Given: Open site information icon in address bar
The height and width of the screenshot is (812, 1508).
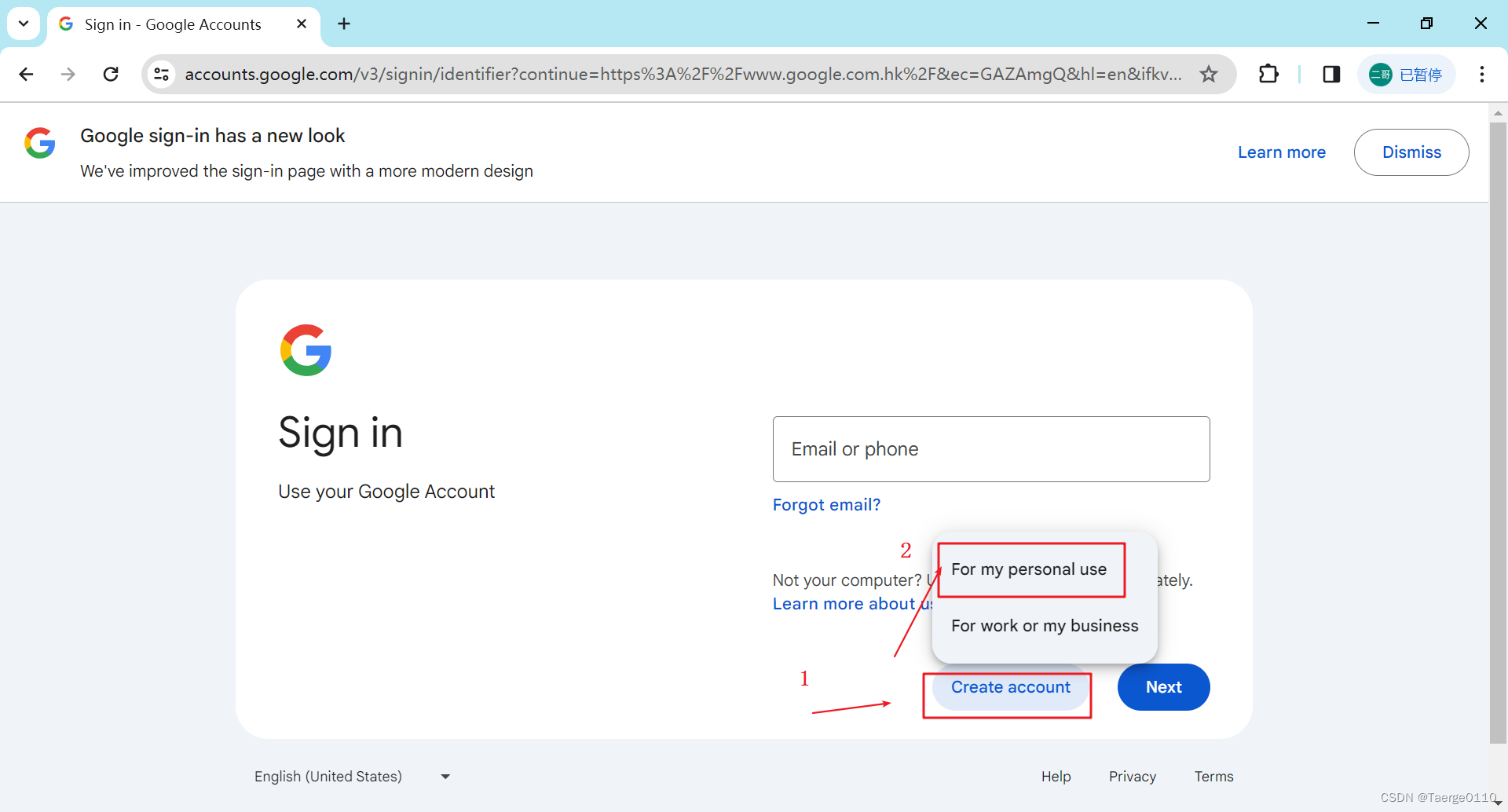Looking at the screenshot, I should coord(162,74).
